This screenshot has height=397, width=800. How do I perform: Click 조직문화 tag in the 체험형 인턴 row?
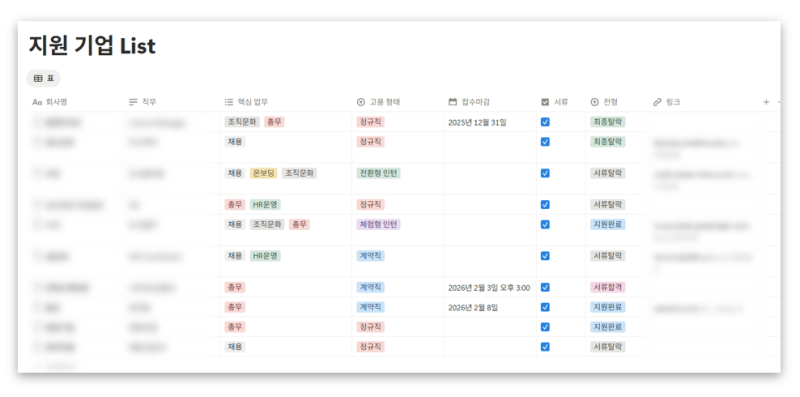click(x=267, y=225)
